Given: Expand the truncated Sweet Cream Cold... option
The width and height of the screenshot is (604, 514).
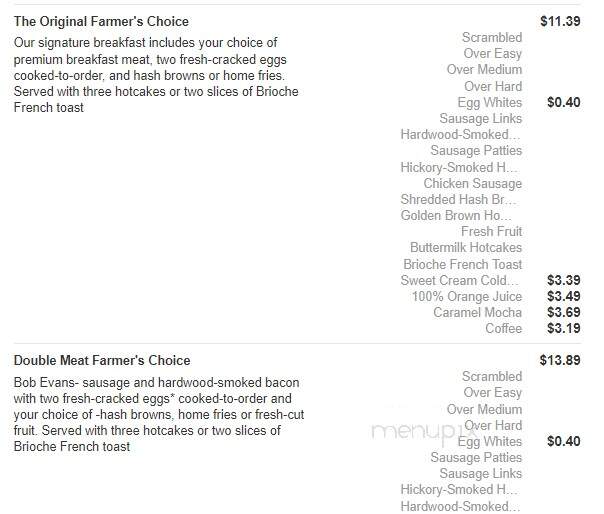Looking at the screenshot, I should click(x=460, y=280).
